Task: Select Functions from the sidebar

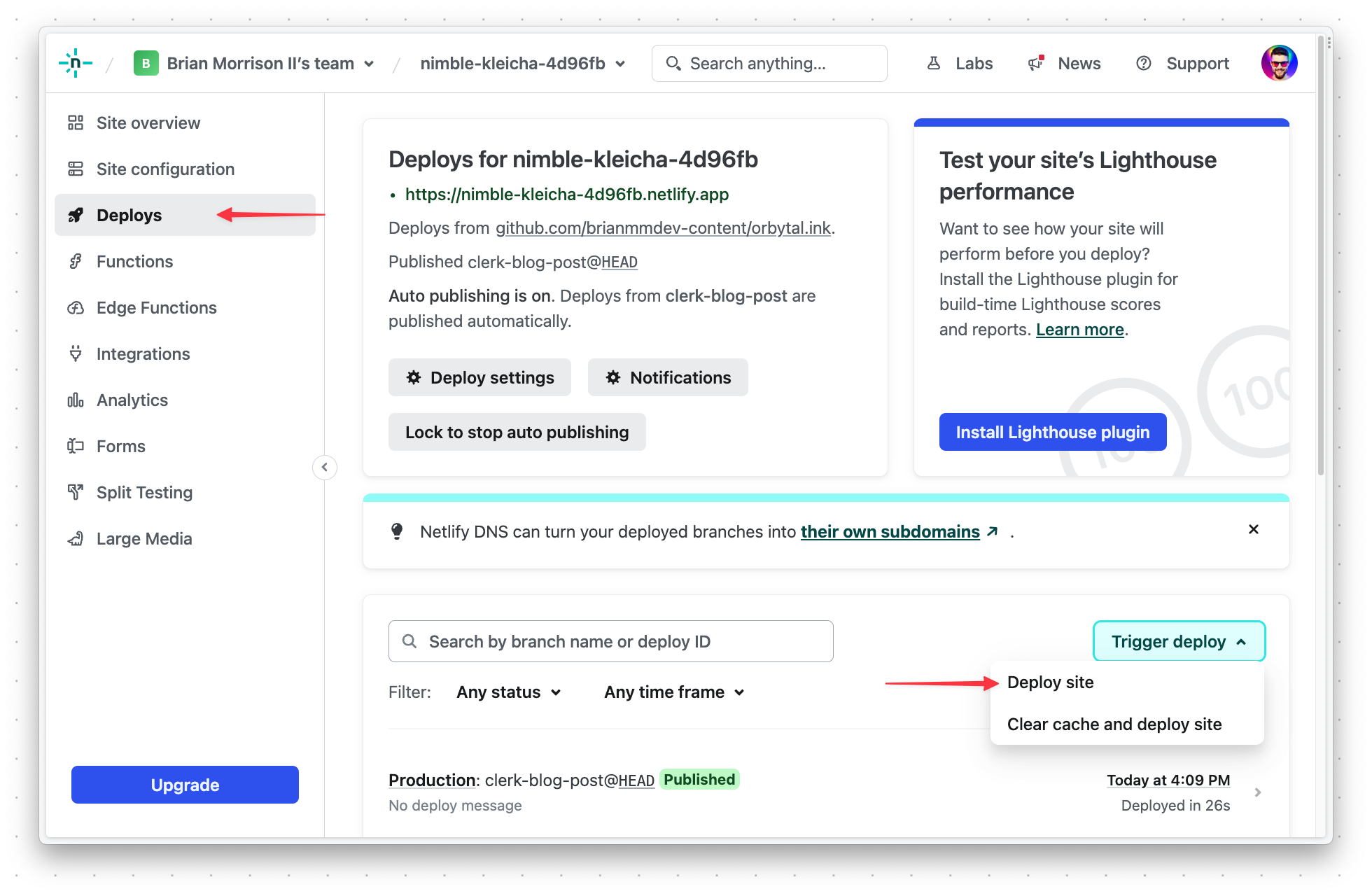Action: tap(134, 261)
